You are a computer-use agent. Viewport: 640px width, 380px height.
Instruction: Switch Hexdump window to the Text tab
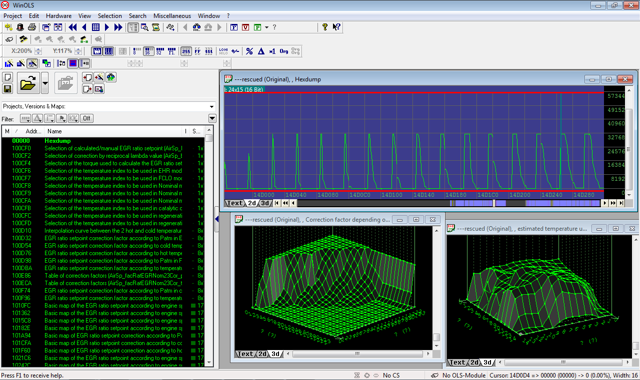(234, 203)
